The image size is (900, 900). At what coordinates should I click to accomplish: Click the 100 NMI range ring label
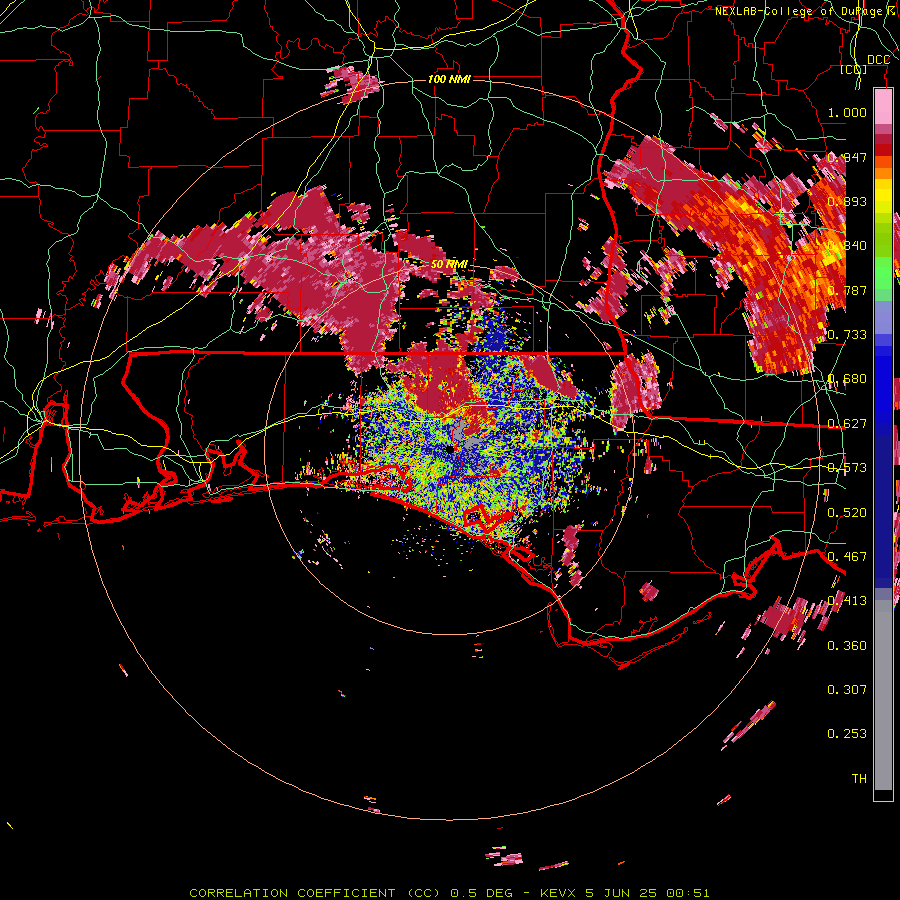[x=449, y=79]
